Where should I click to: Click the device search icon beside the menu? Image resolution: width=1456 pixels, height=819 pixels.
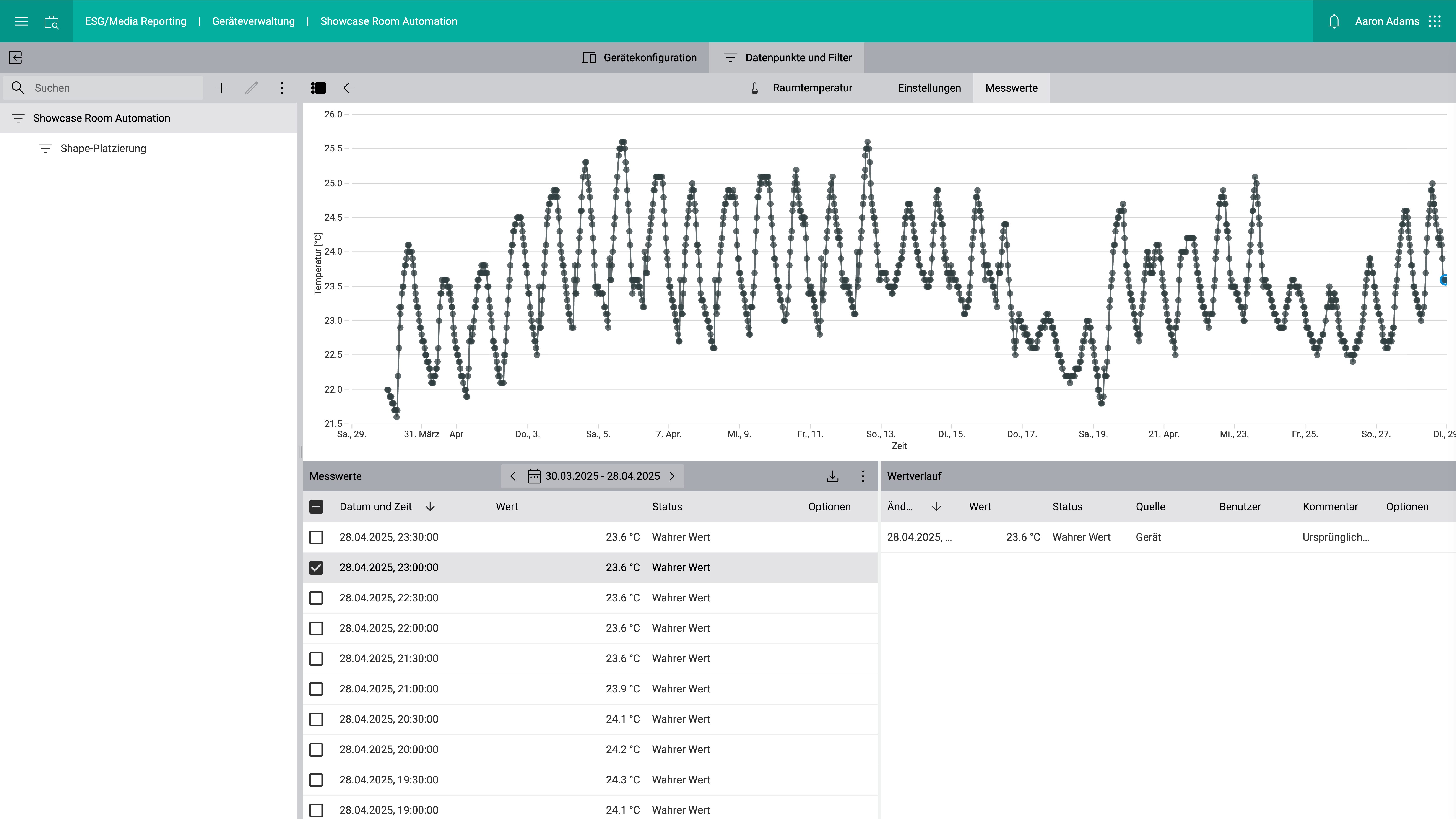51,21
